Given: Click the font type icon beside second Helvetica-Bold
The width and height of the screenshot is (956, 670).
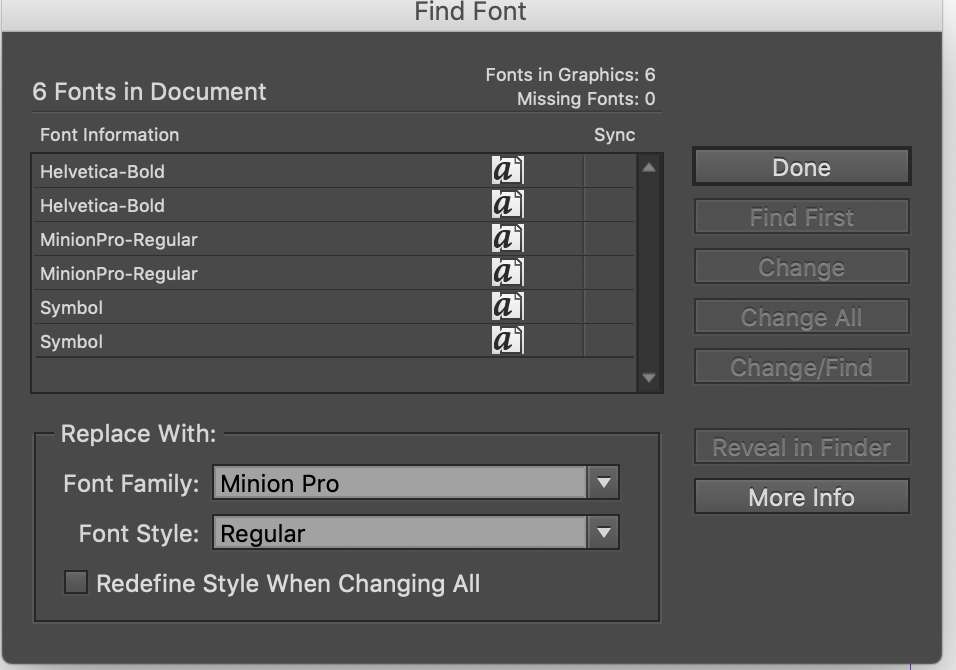Looking at the screenshot, I should click(506, 204).
